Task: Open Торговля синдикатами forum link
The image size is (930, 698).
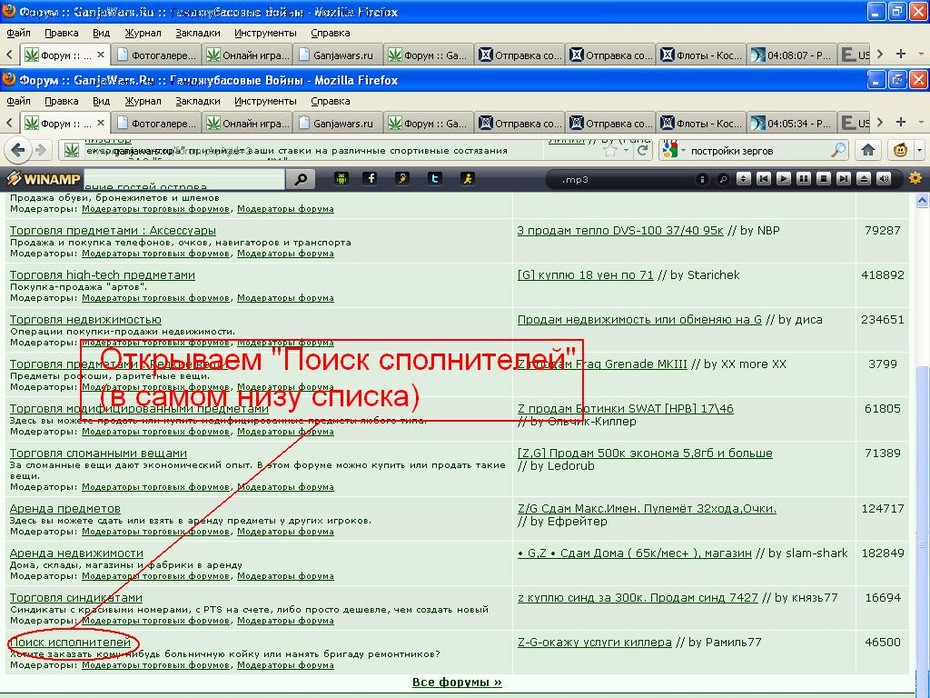Action: 76,598
